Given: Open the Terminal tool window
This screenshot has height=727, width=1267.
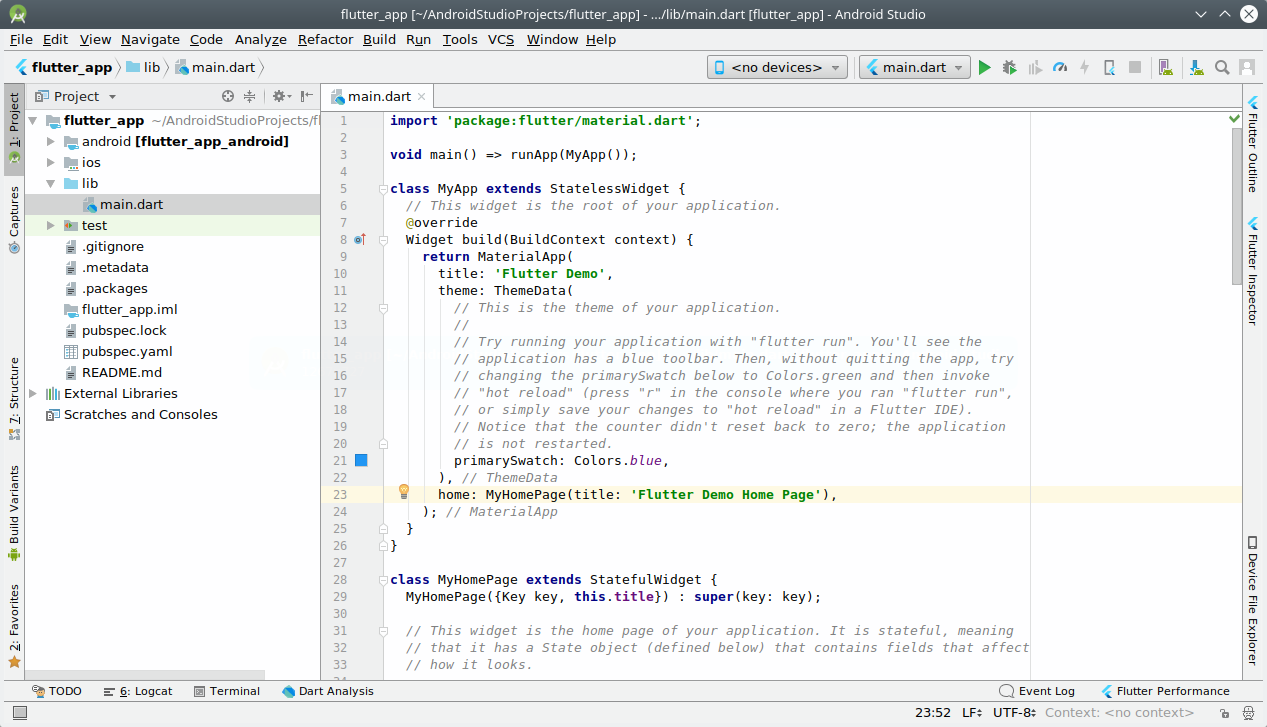Looking at the screenshot, I should point(228,690).
